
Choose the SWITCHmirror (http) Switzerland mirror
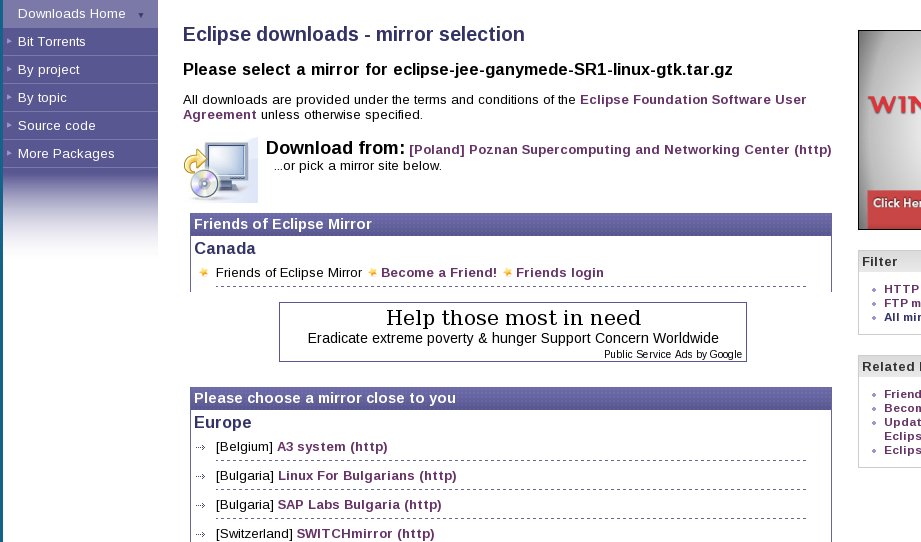365,534
